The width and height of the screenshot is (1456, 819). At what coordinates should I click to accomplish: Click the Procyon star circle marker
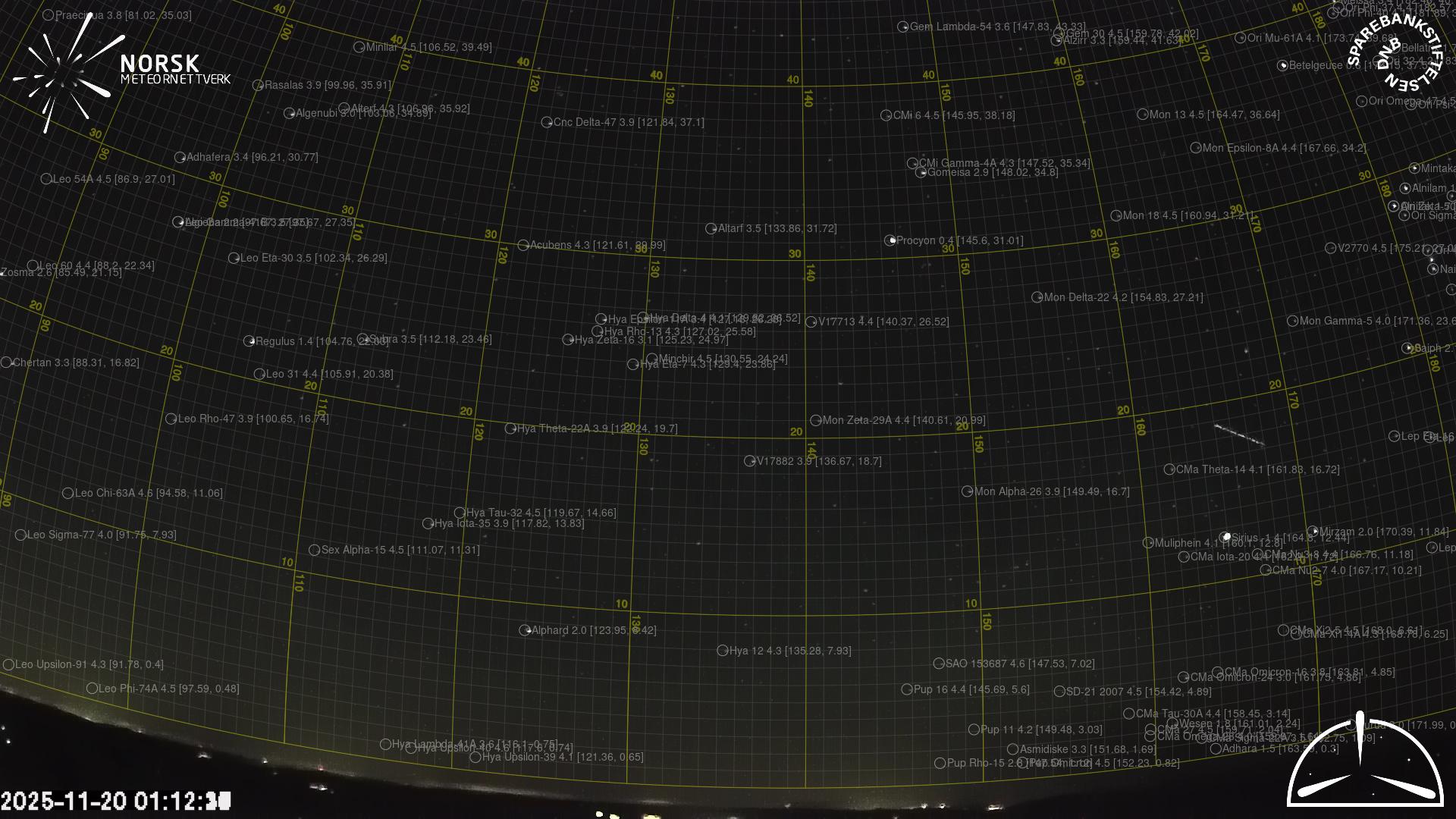pyautogui.click(x=890, y=240)
